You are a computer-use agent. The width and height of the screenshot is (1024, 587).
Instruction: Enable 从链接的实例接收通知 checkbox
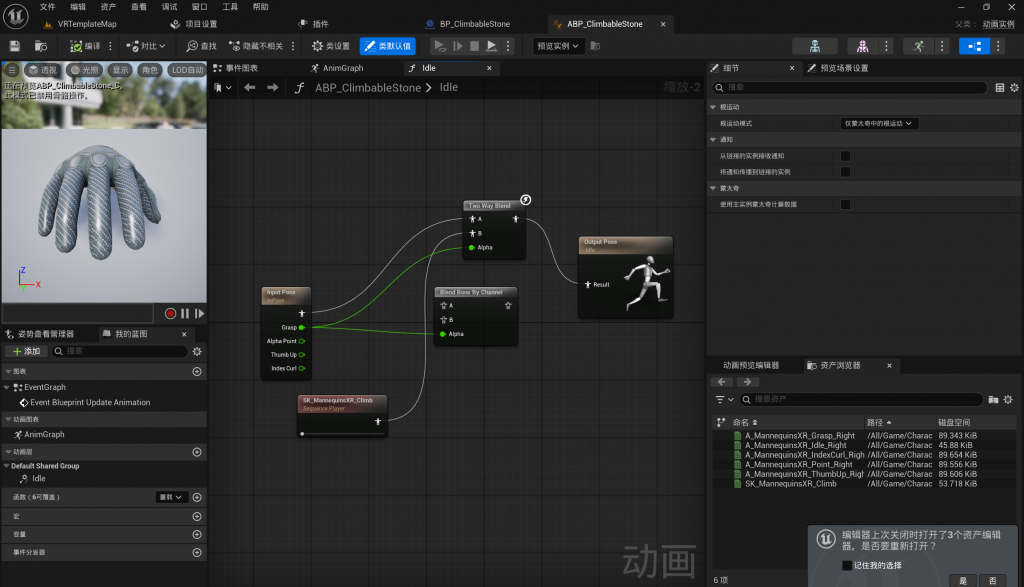pos(845,156)
